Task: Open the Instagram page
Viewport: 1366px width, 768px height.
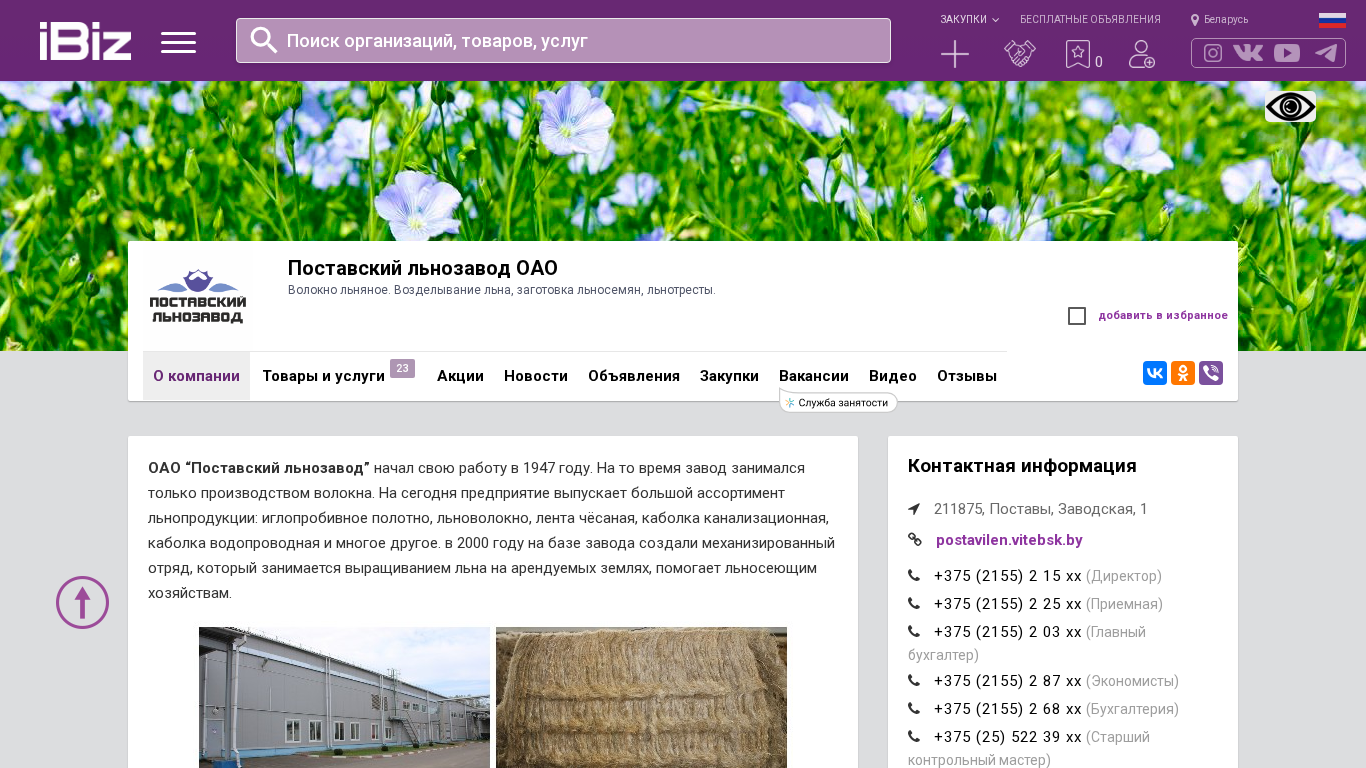Action: pos(1213,53)
